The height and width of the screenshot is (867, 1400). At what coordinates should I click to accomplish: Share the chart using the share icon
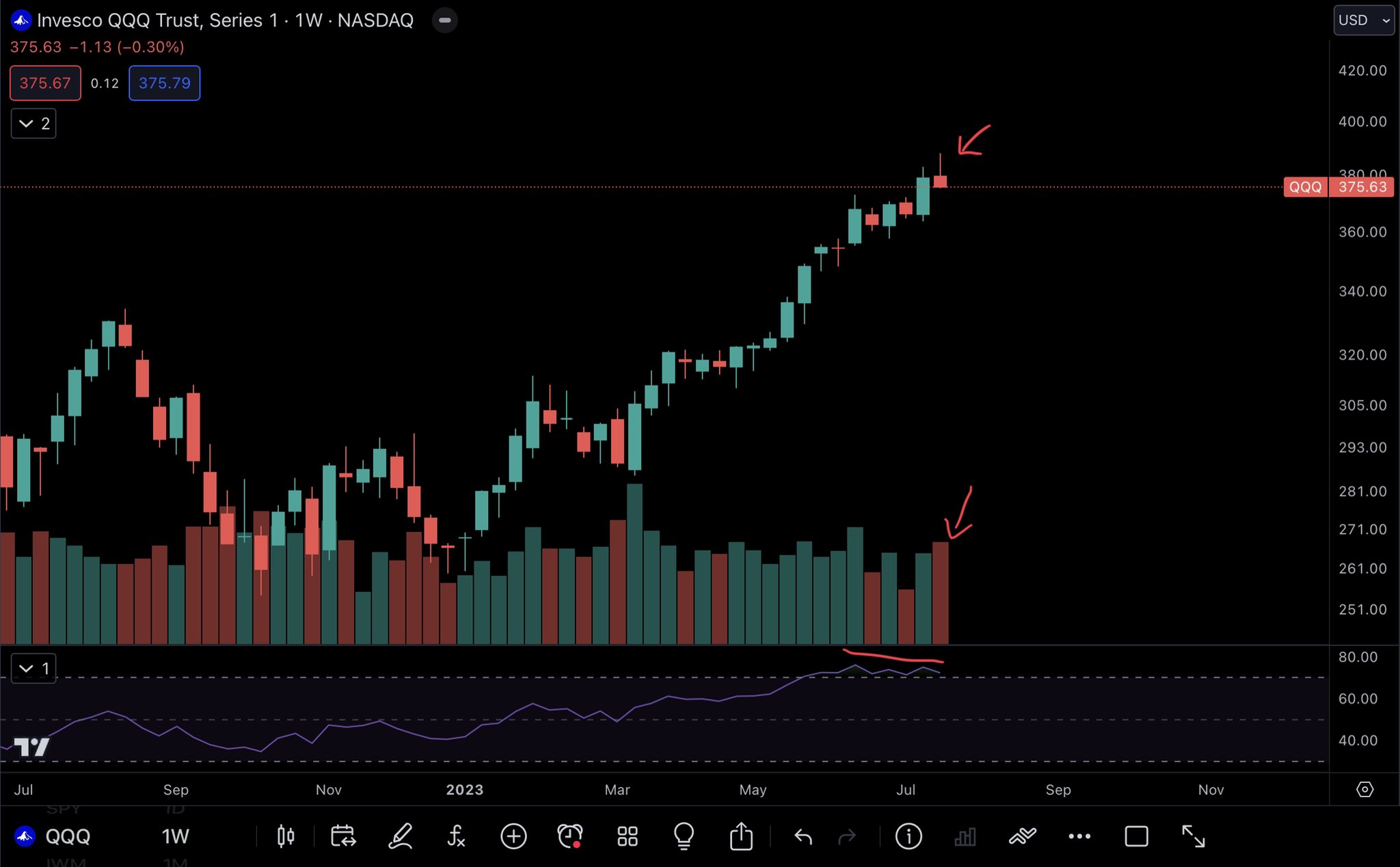click(741, 836)
